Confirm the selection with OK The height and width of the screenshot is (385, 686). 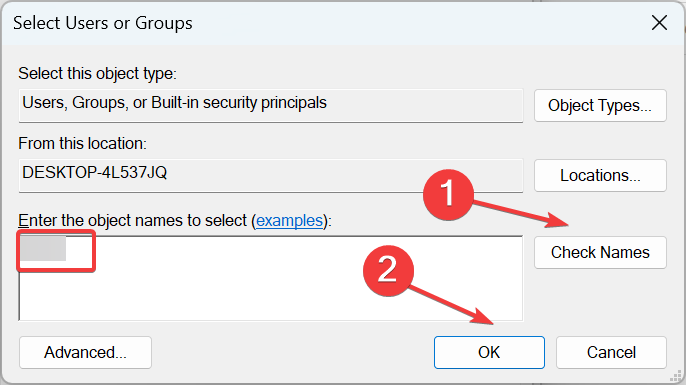click(489, 353)
